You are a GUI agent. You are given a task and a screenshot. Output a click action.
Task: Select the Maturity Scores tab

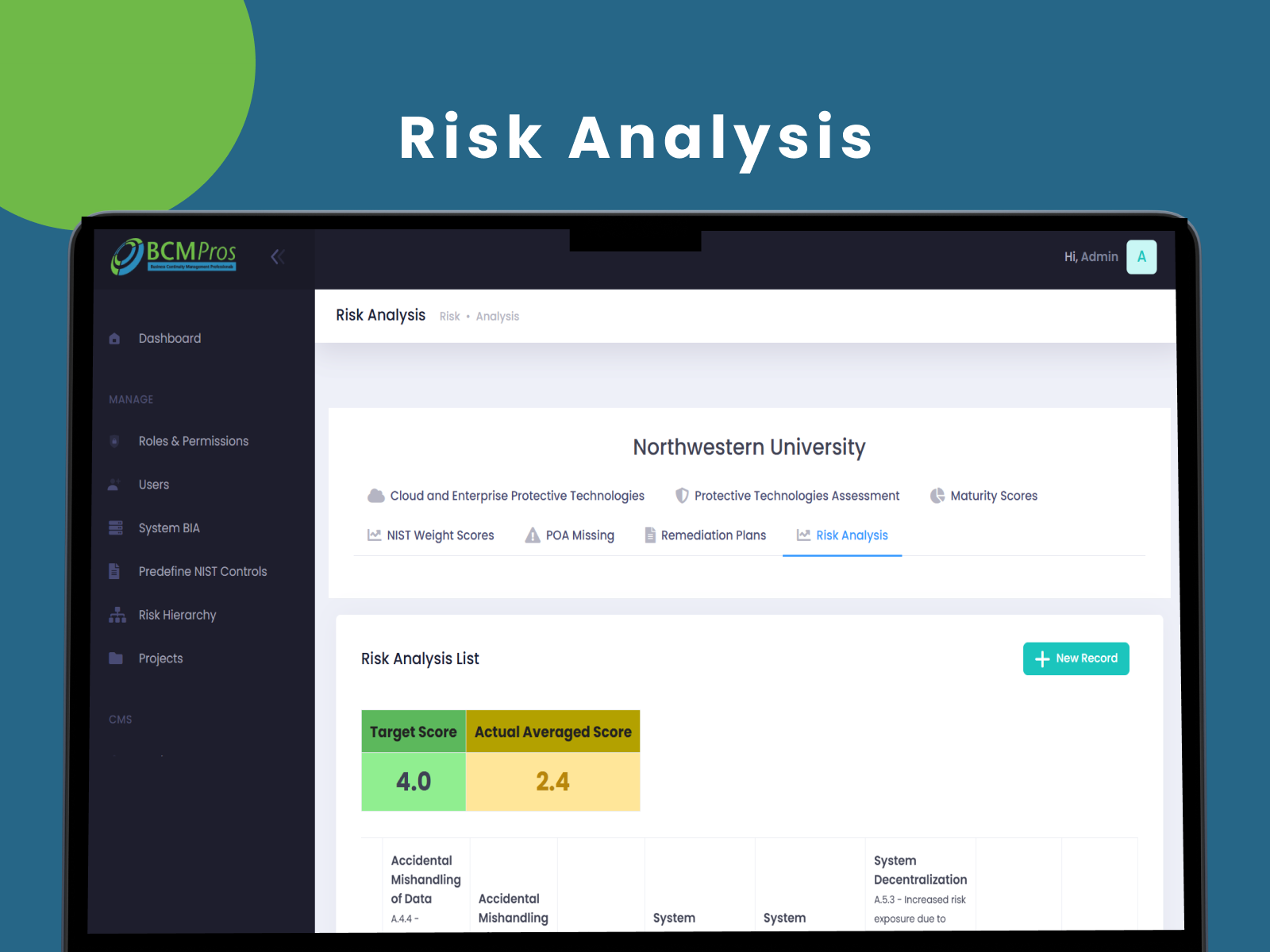pyautogui.click(x=983, y=496)
